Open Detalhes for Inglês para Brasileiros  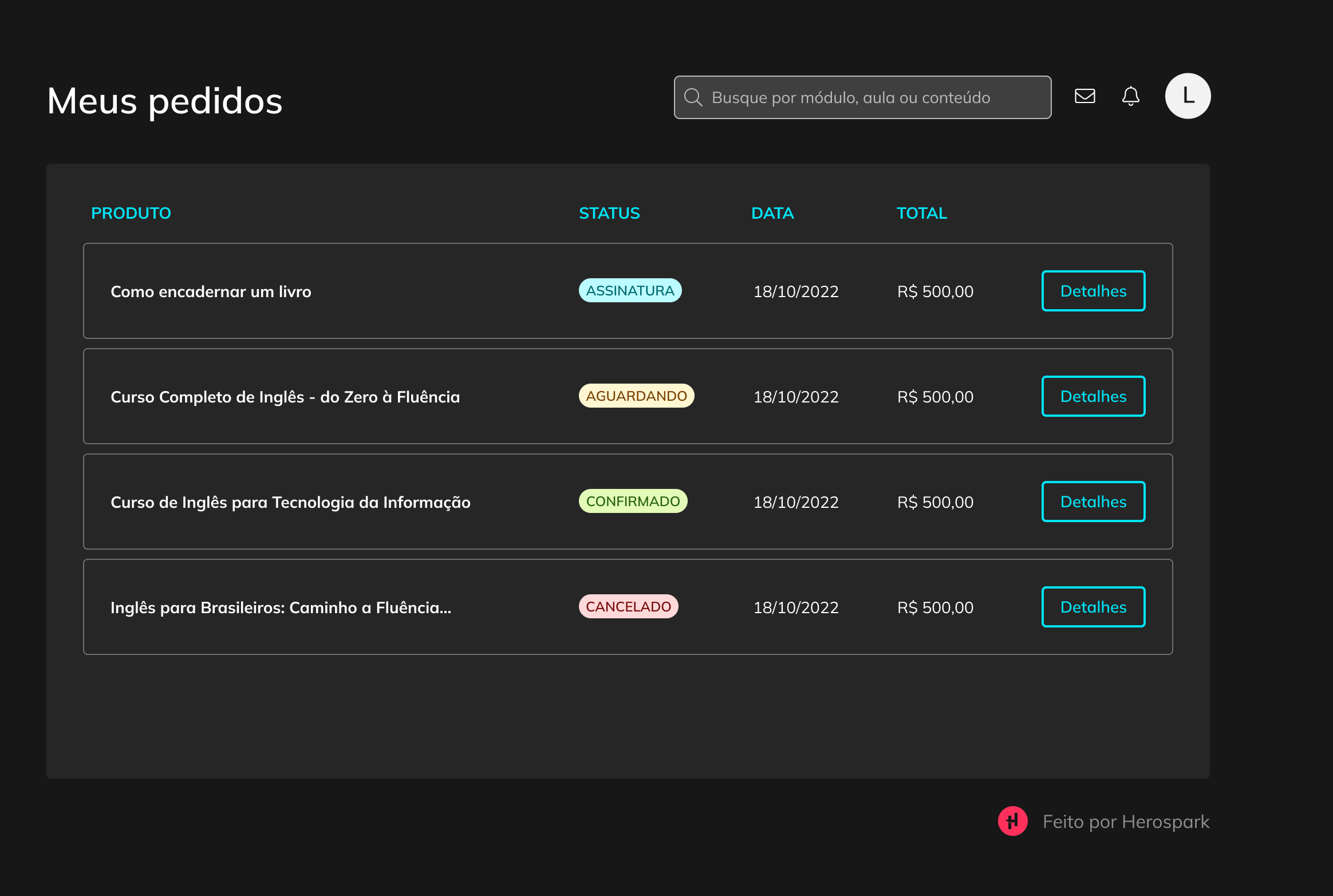1093,607
